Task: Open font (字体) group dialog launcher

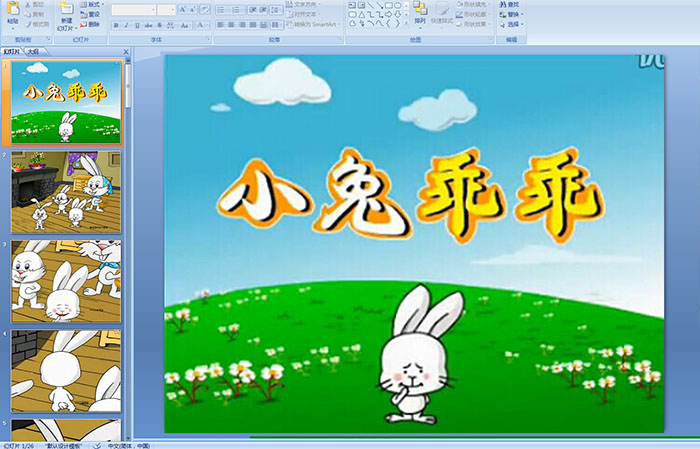Action: (208, 39)
